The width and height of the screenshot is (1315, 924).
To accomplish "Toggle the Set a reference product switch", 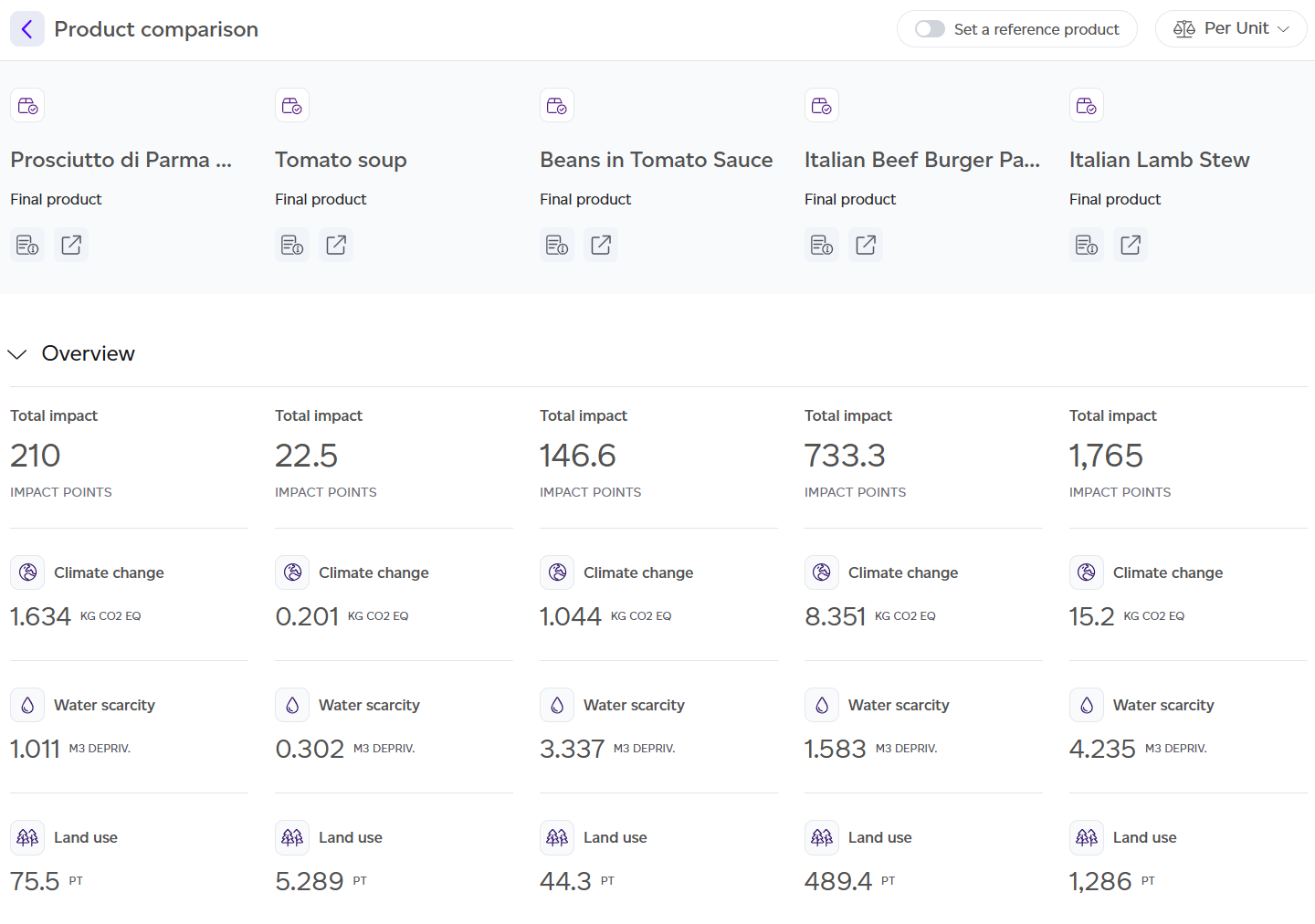I will click(x=930, y=29).
